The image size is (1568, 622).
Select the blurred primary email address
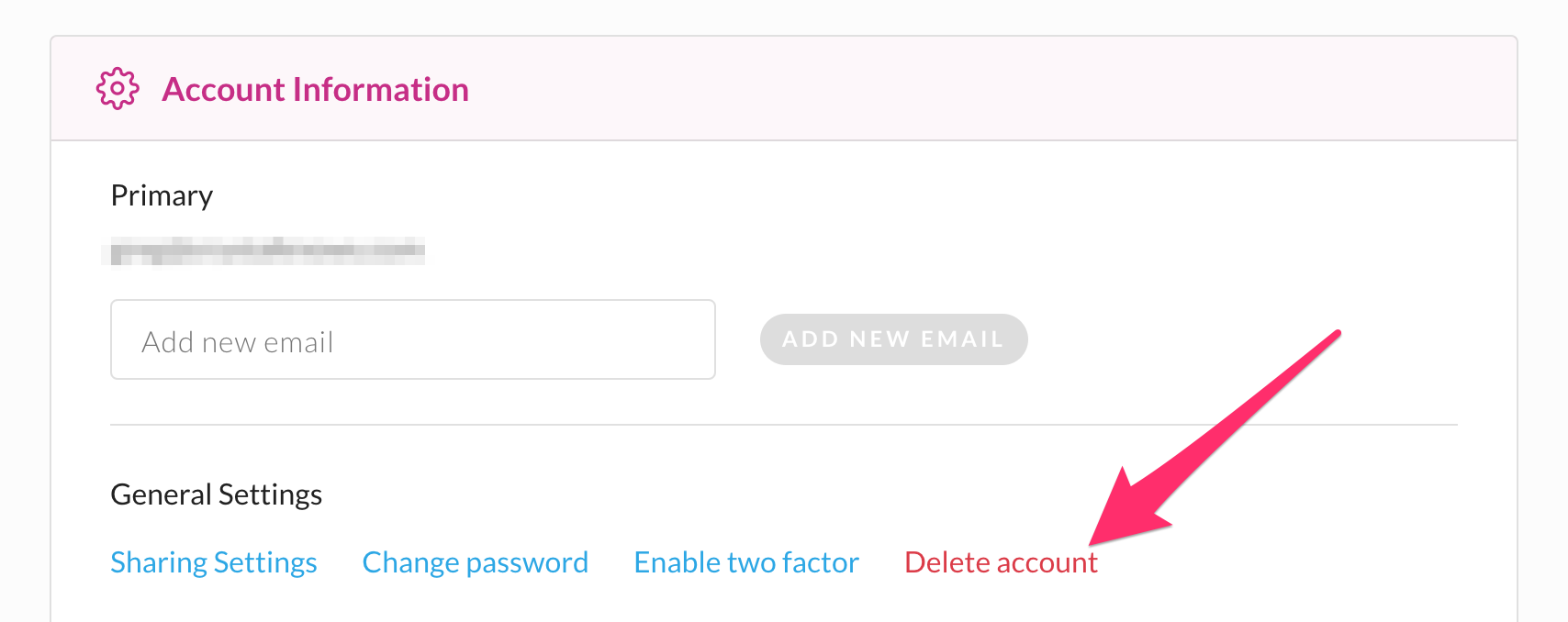click(267, 250)
